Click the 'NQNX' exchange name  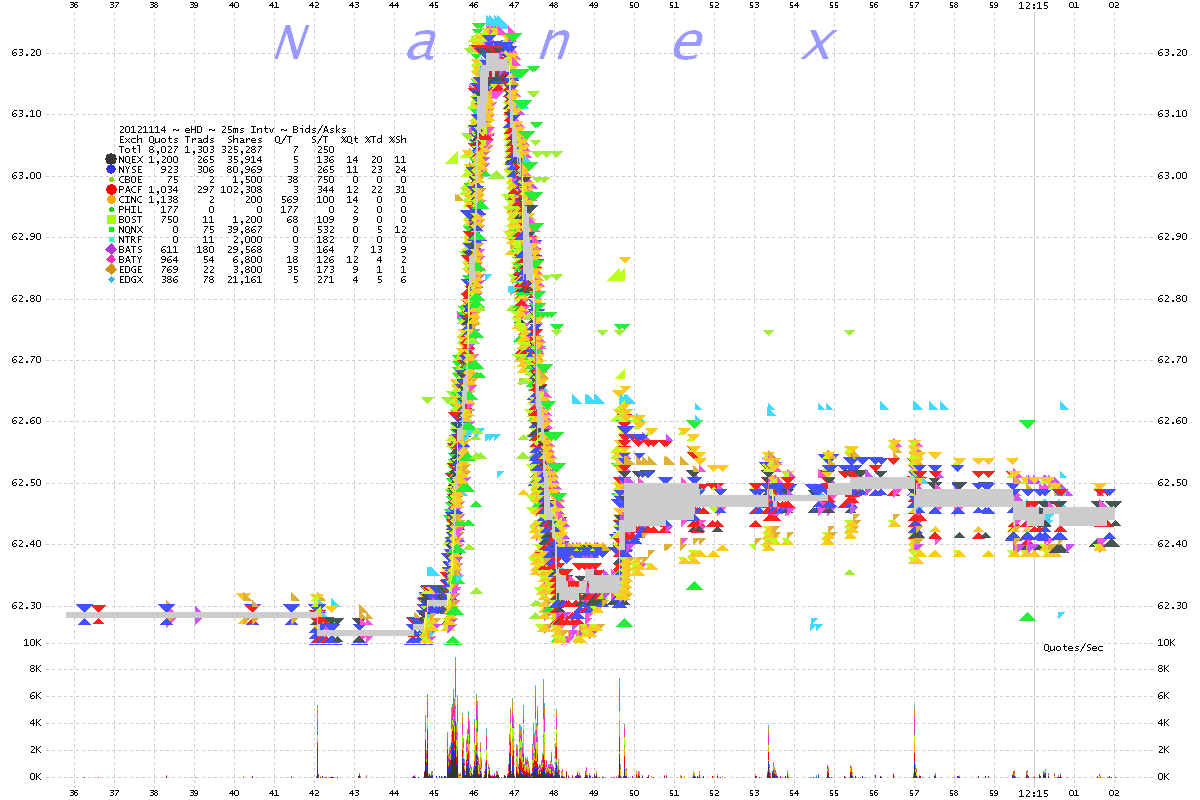tap(131, 230)
